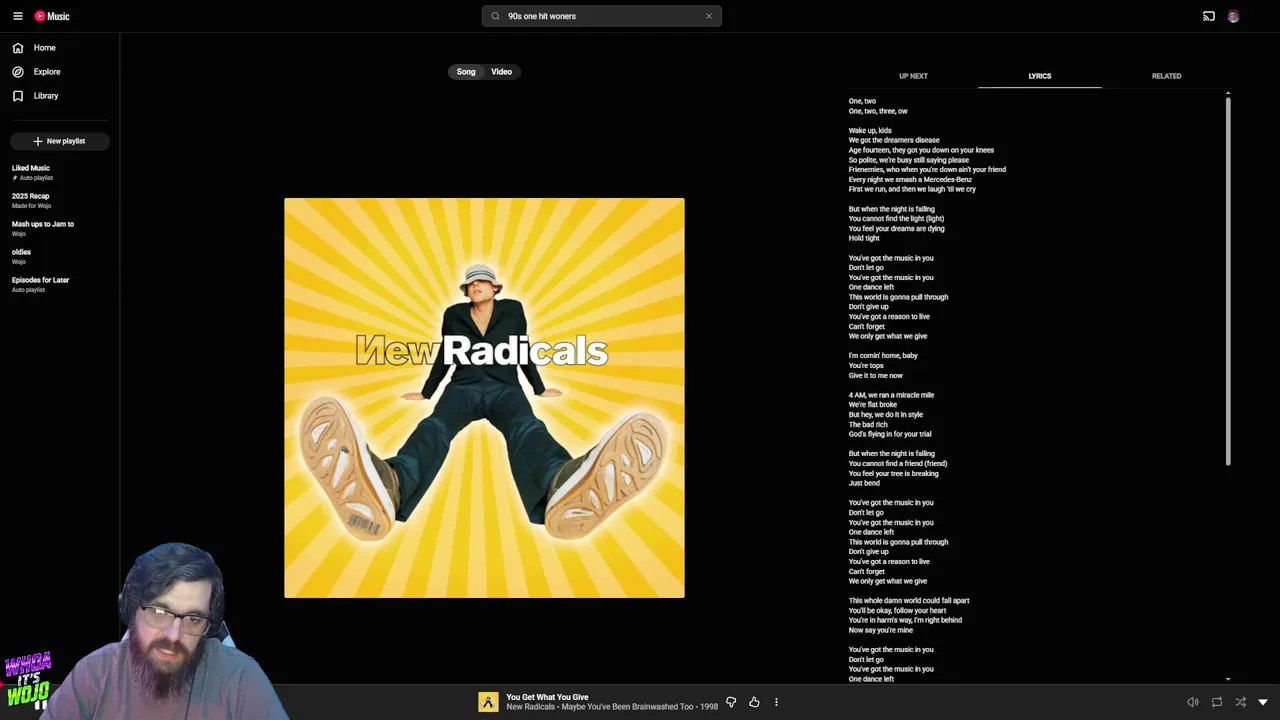Viewport: 1280px width, 720px height.
Task: Click the YouTube Music logo
Action: point(52,16)
